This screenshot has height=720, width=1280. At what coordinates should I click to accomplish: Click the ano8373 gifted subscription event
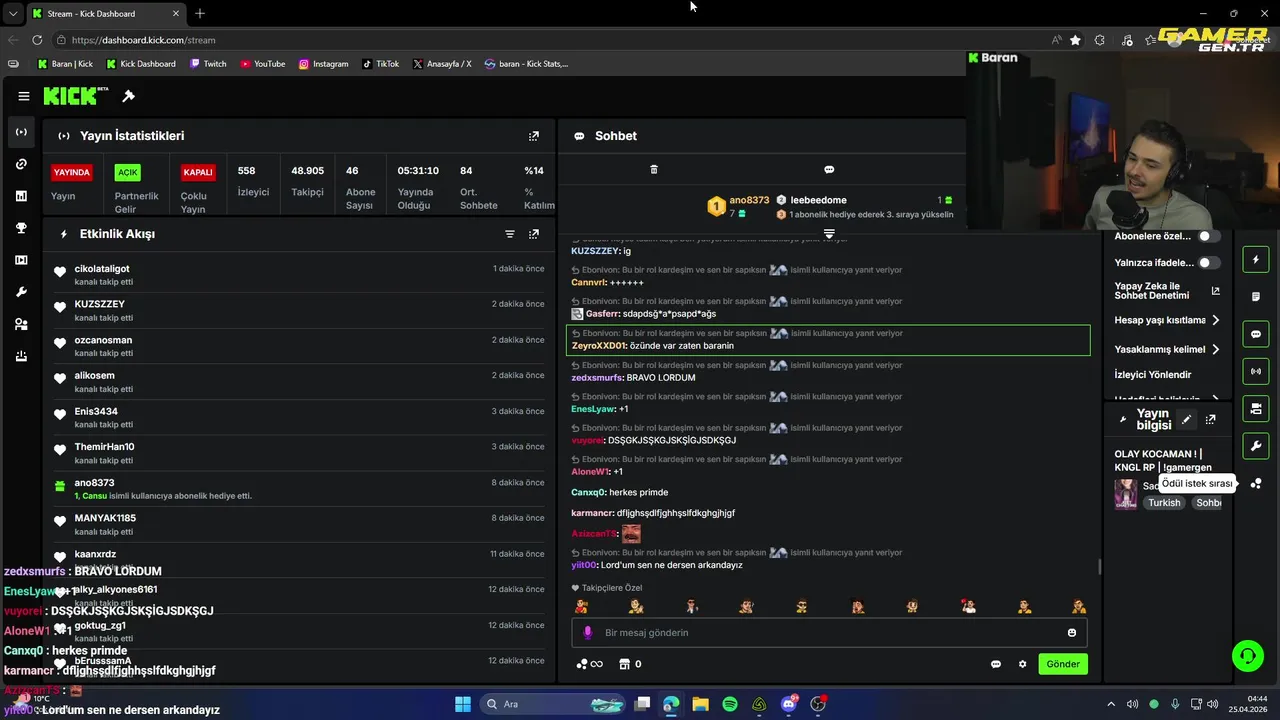tap(300, 489)
